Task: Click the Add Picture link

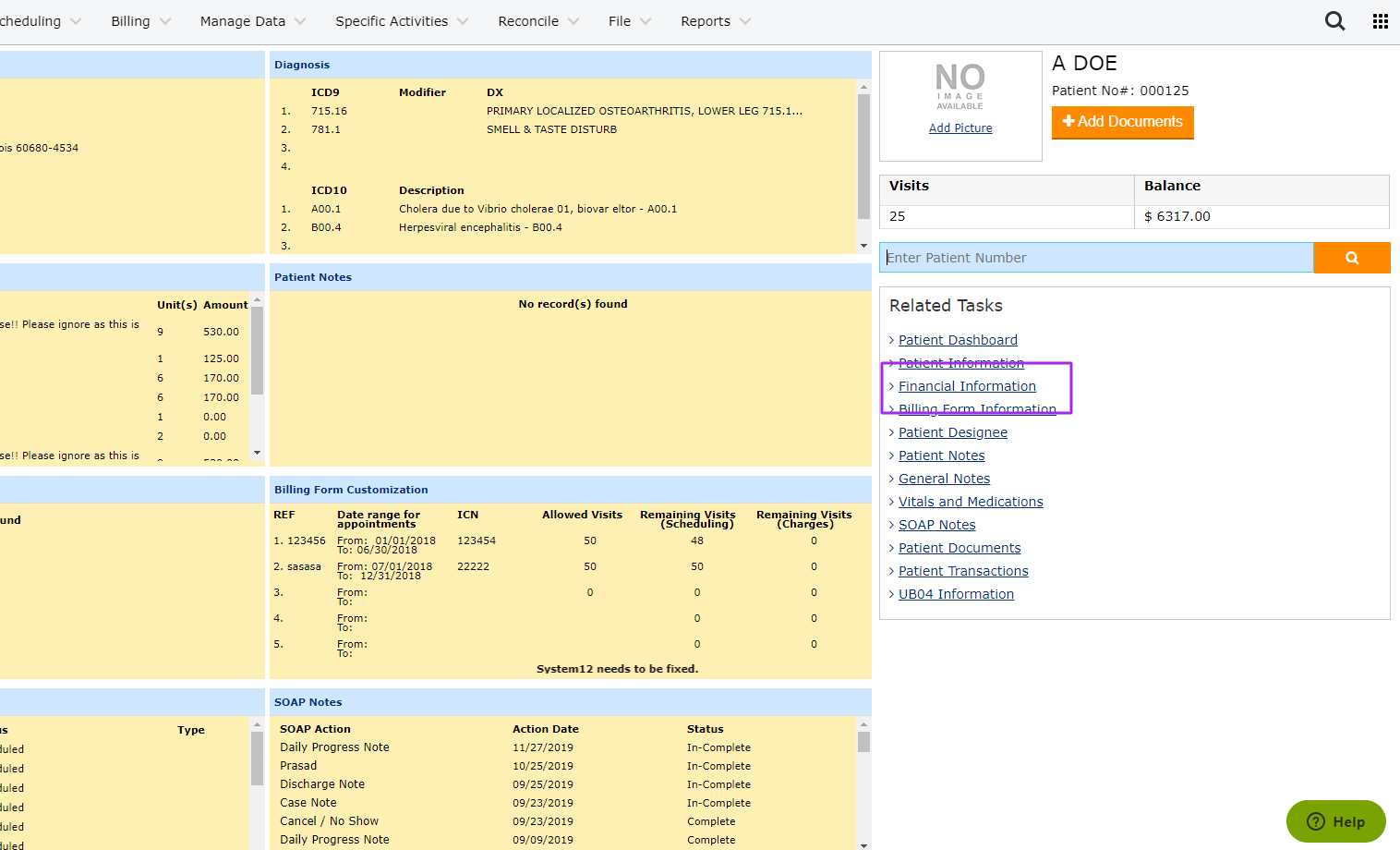Action: [959, 128]
